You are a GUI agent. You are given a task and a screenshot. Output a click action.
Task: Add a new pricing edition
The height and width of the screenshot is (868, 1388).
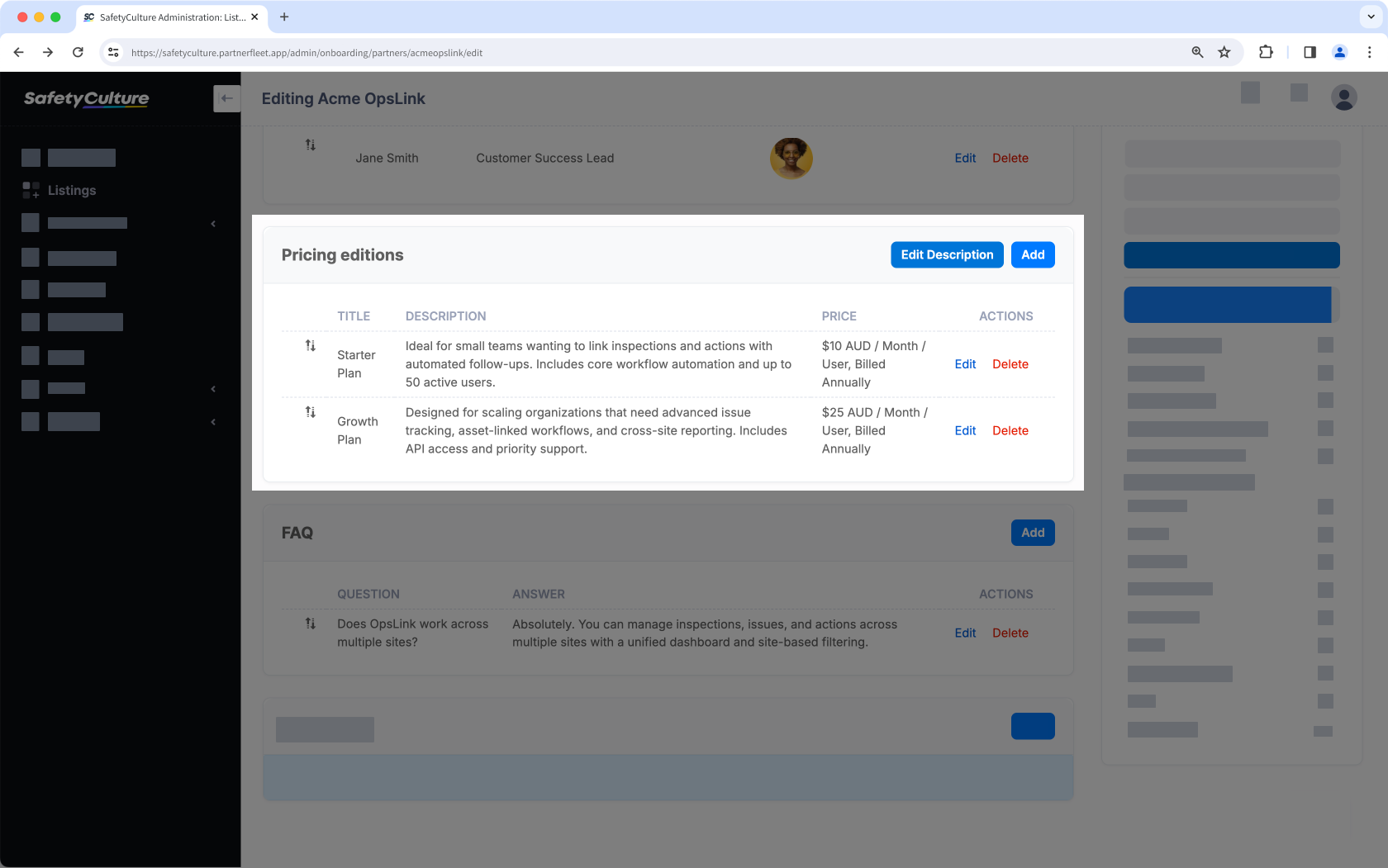(x=1033, y=254)
